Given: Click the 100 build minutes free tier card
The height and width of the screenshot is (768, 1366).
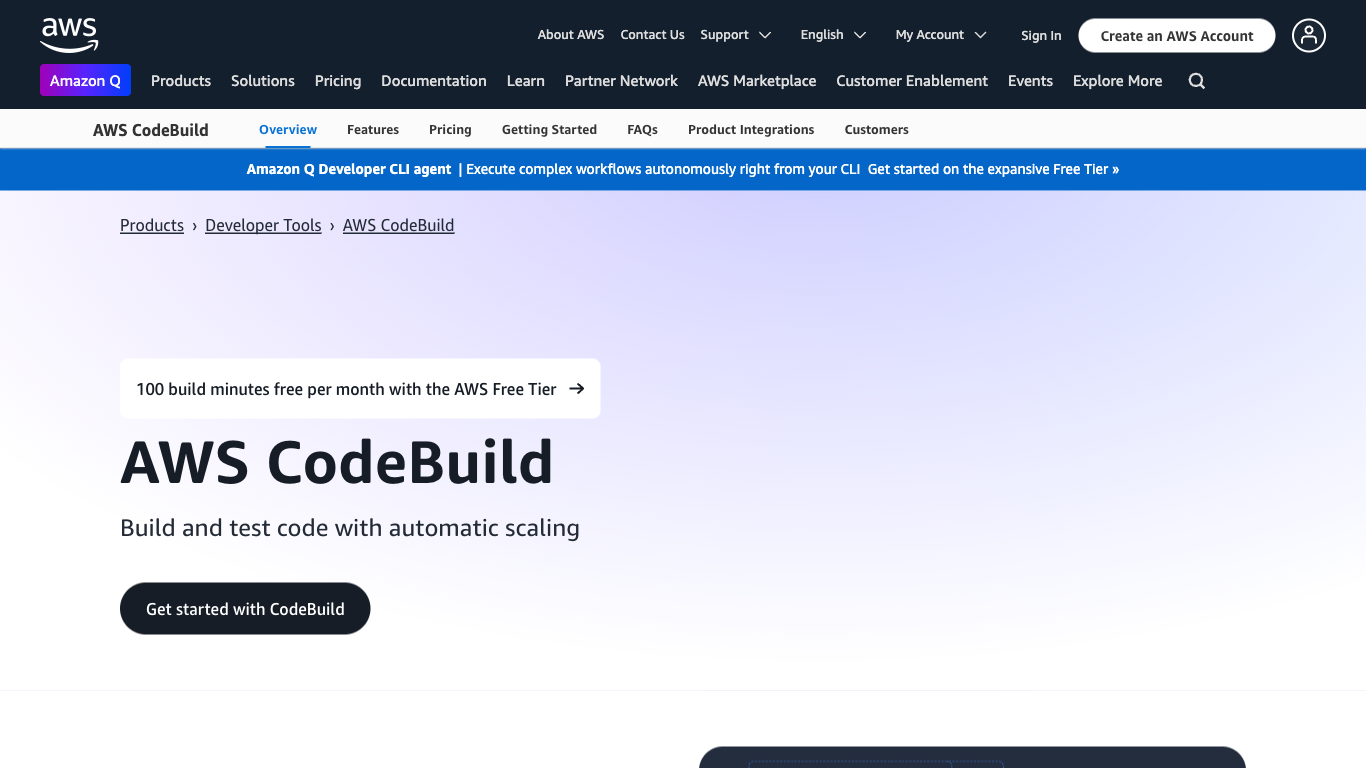Looking at the screenshot, I should 360,389.
